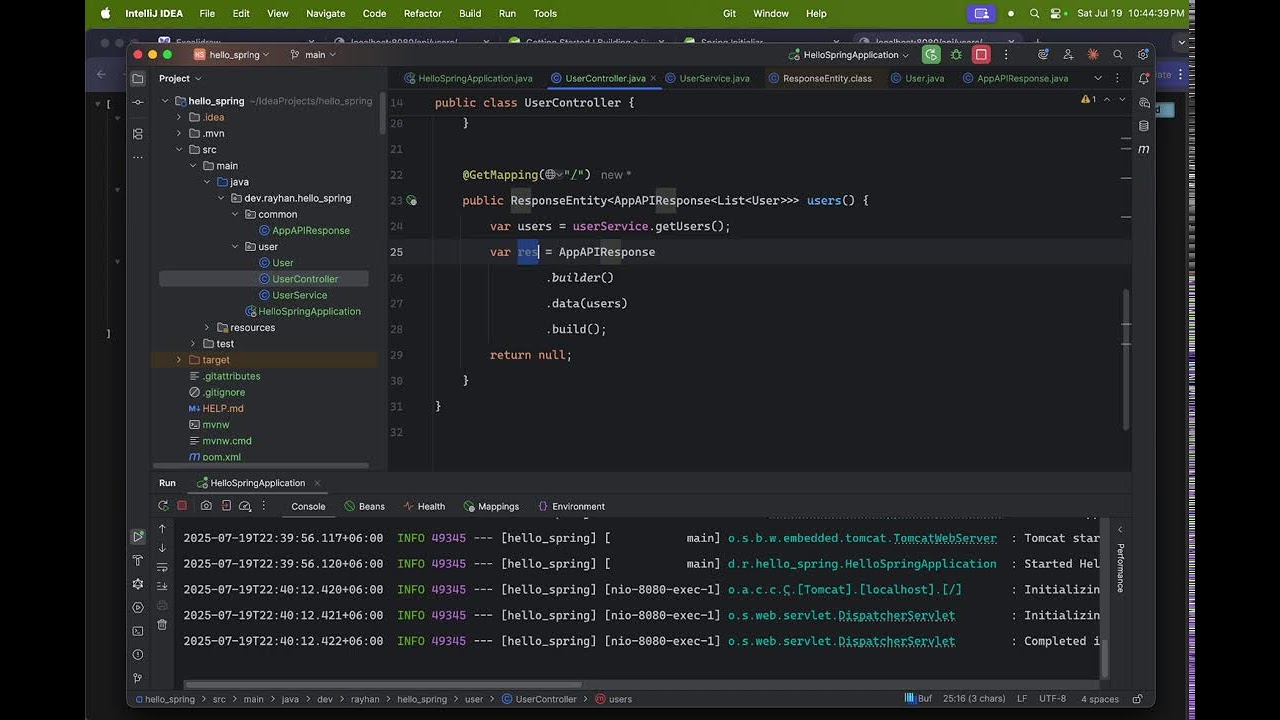Switch to ResponseEntity.class tab
Screen dimensions: 1280x720
[820, 78]
